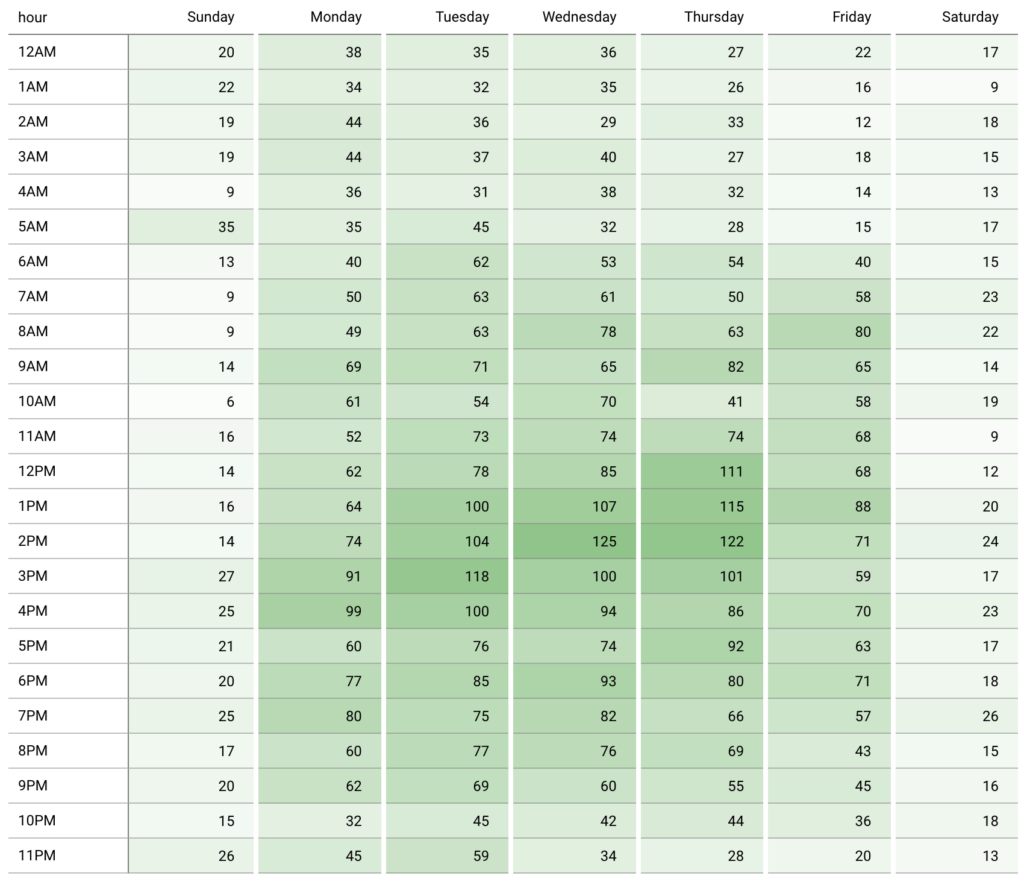Click the Sunday column header
The height and width of the screenshot is (882, 1024).
(x=210, y=17)
